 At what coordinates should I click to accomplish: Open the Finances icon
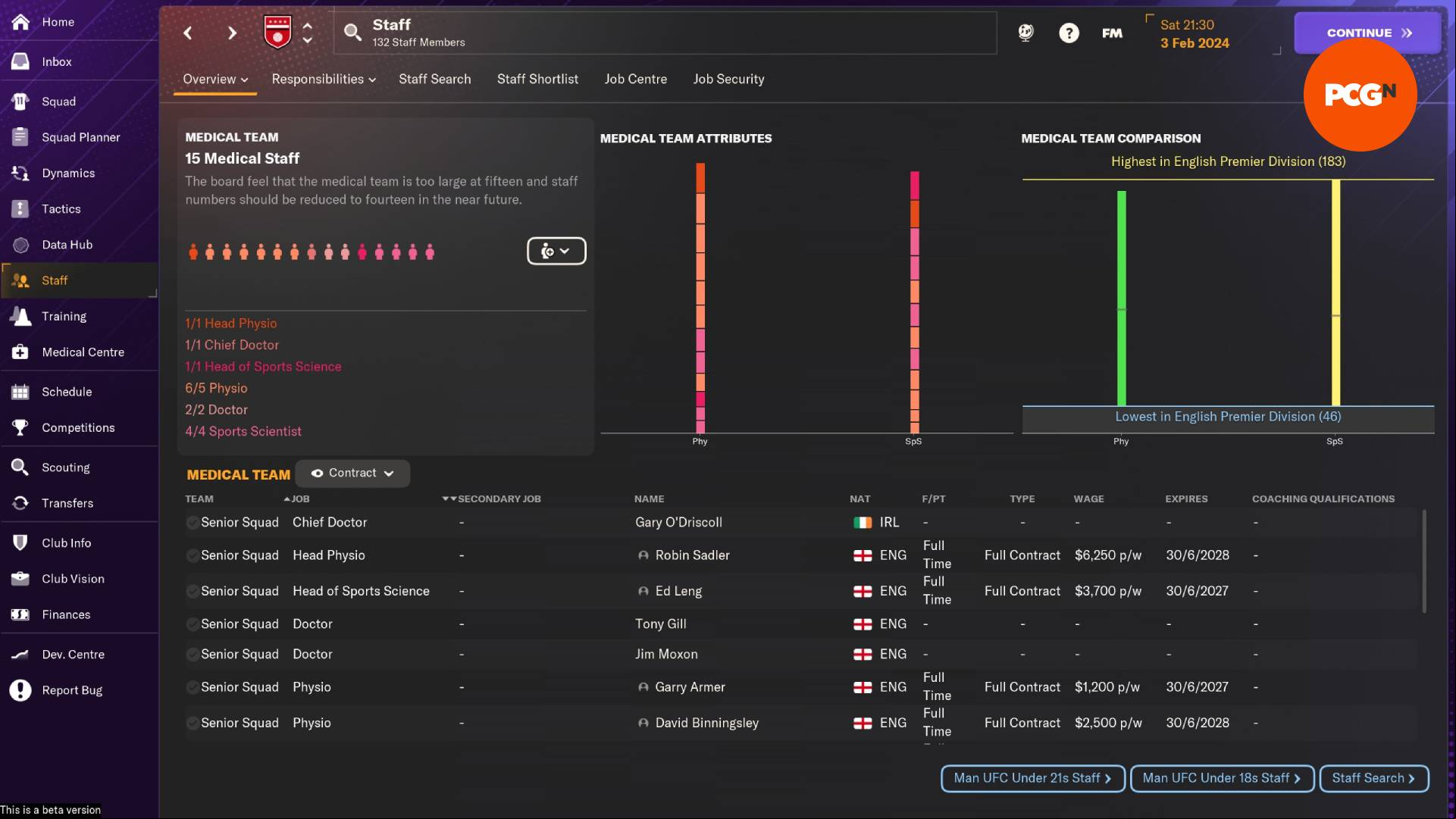coord(20,614)
